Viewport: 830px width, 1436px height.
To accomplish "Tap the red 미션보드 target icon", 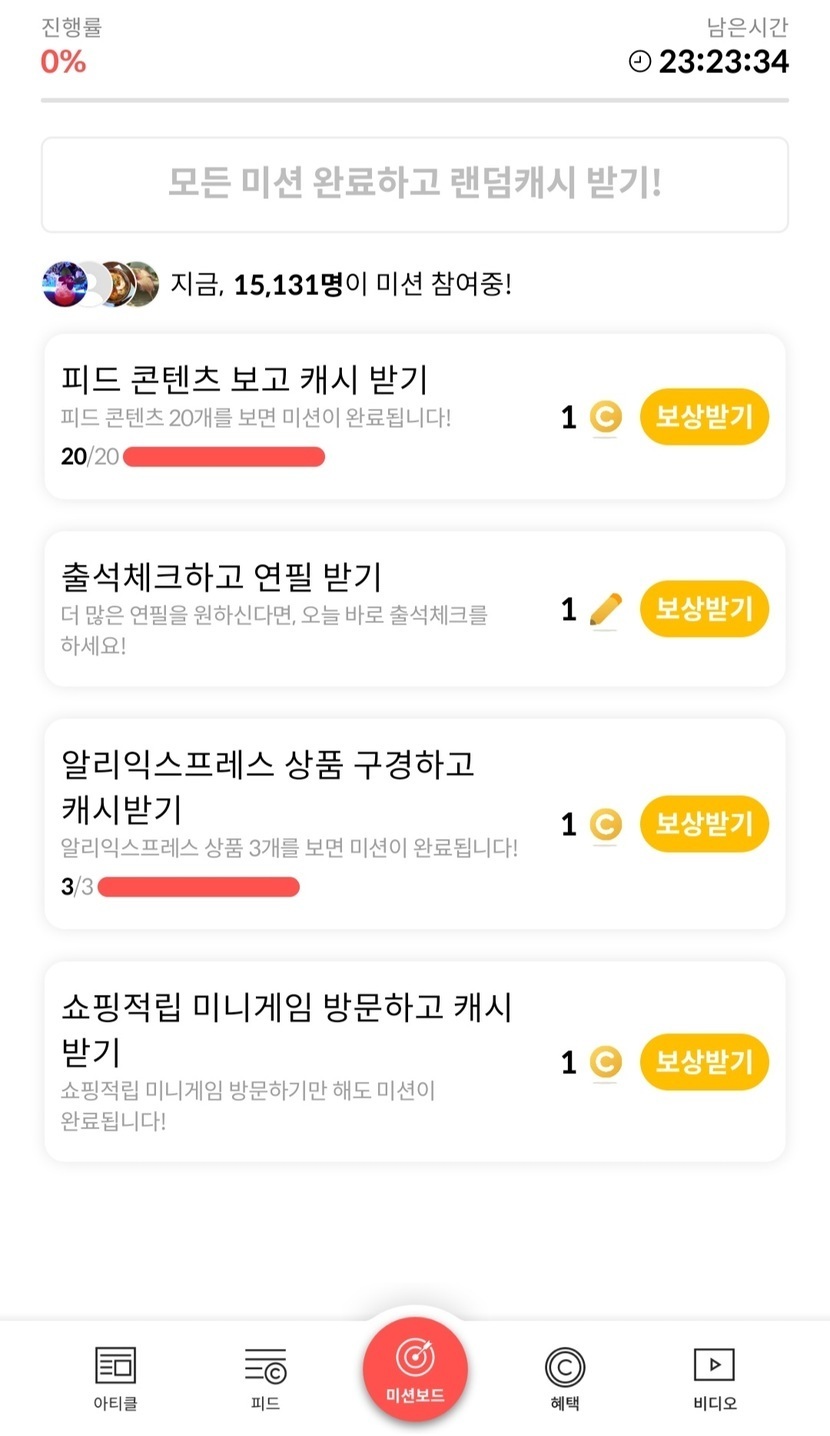I will tap(415, 1358).
